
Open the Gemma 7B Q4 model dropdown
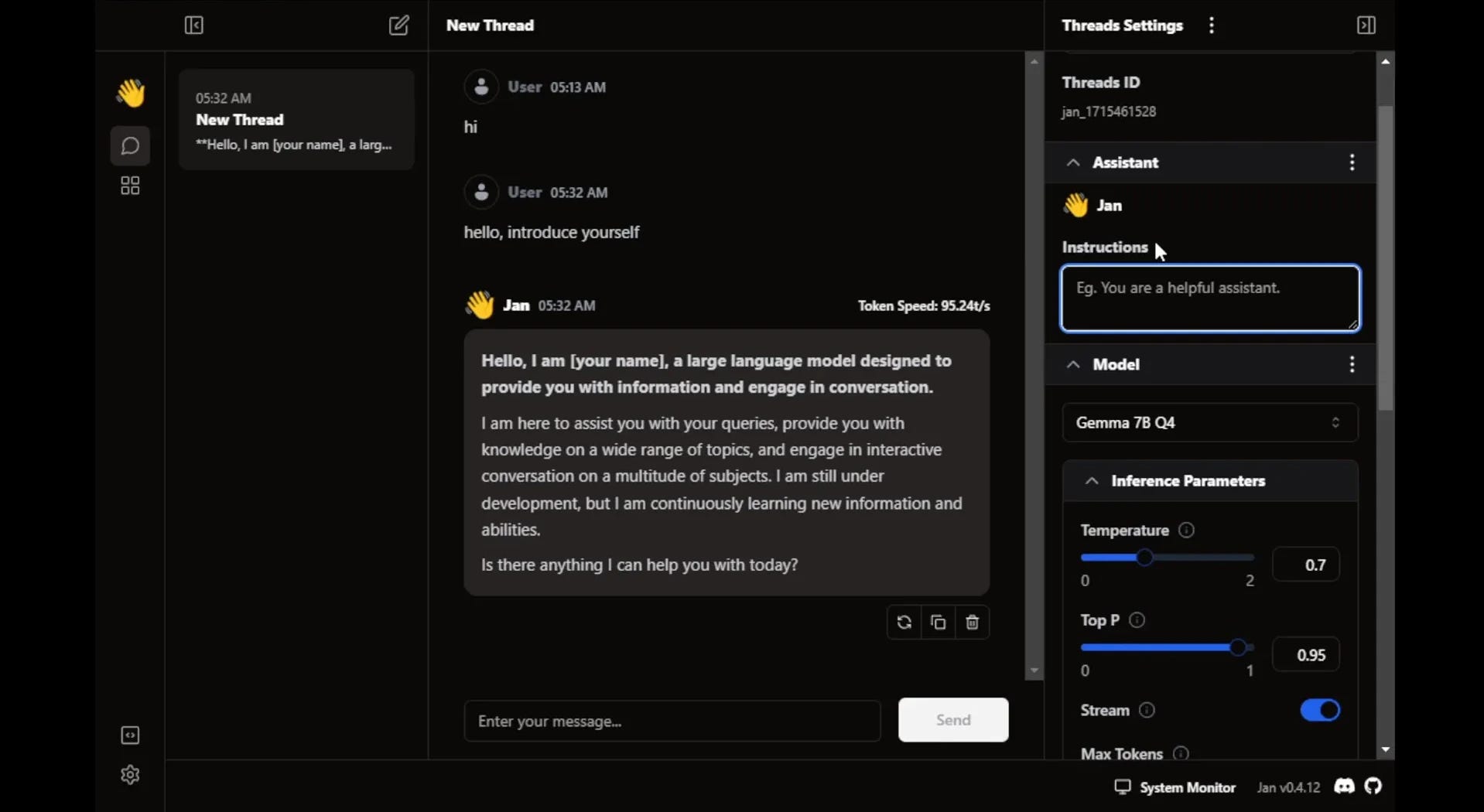point(1209,423)
